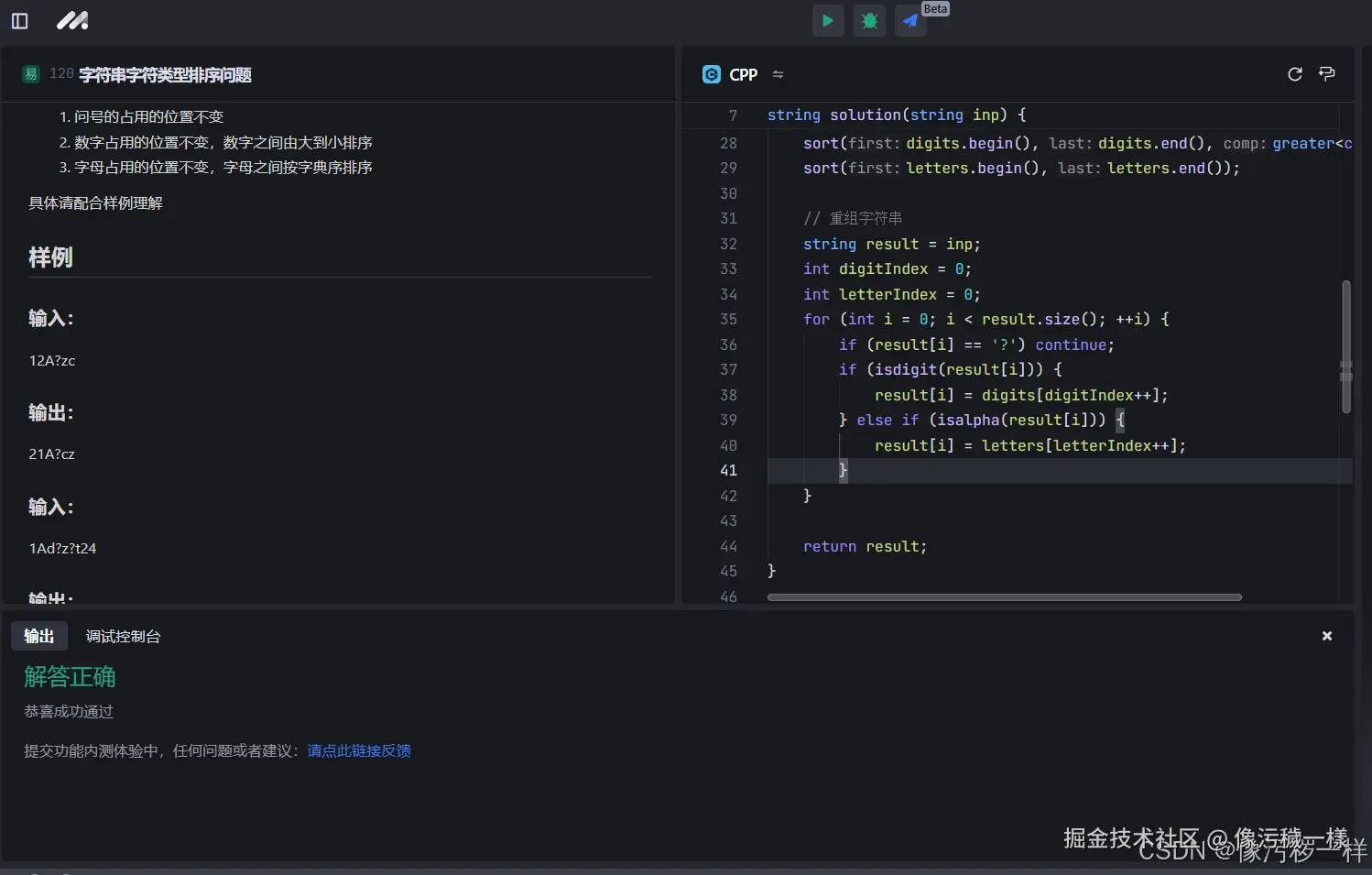Click line number 41 in the gutter

728,470
